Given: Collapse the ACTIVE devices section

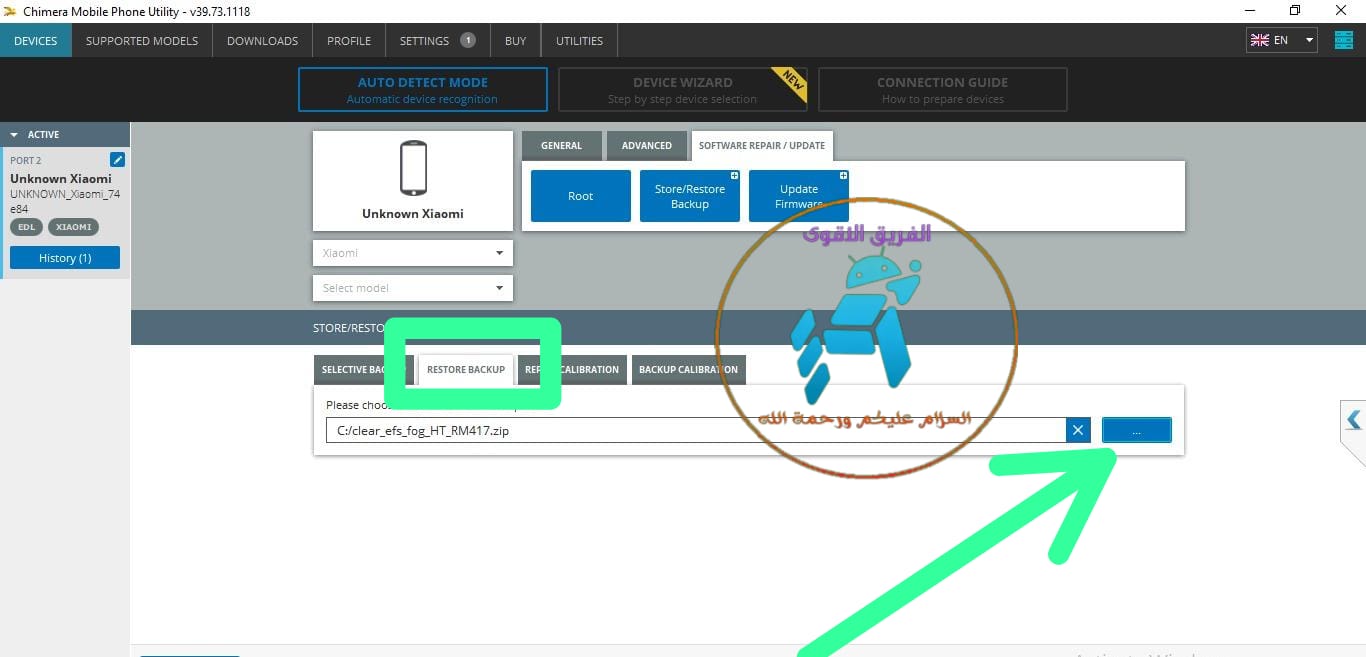Looking at the screenshot, I should 14,134.
